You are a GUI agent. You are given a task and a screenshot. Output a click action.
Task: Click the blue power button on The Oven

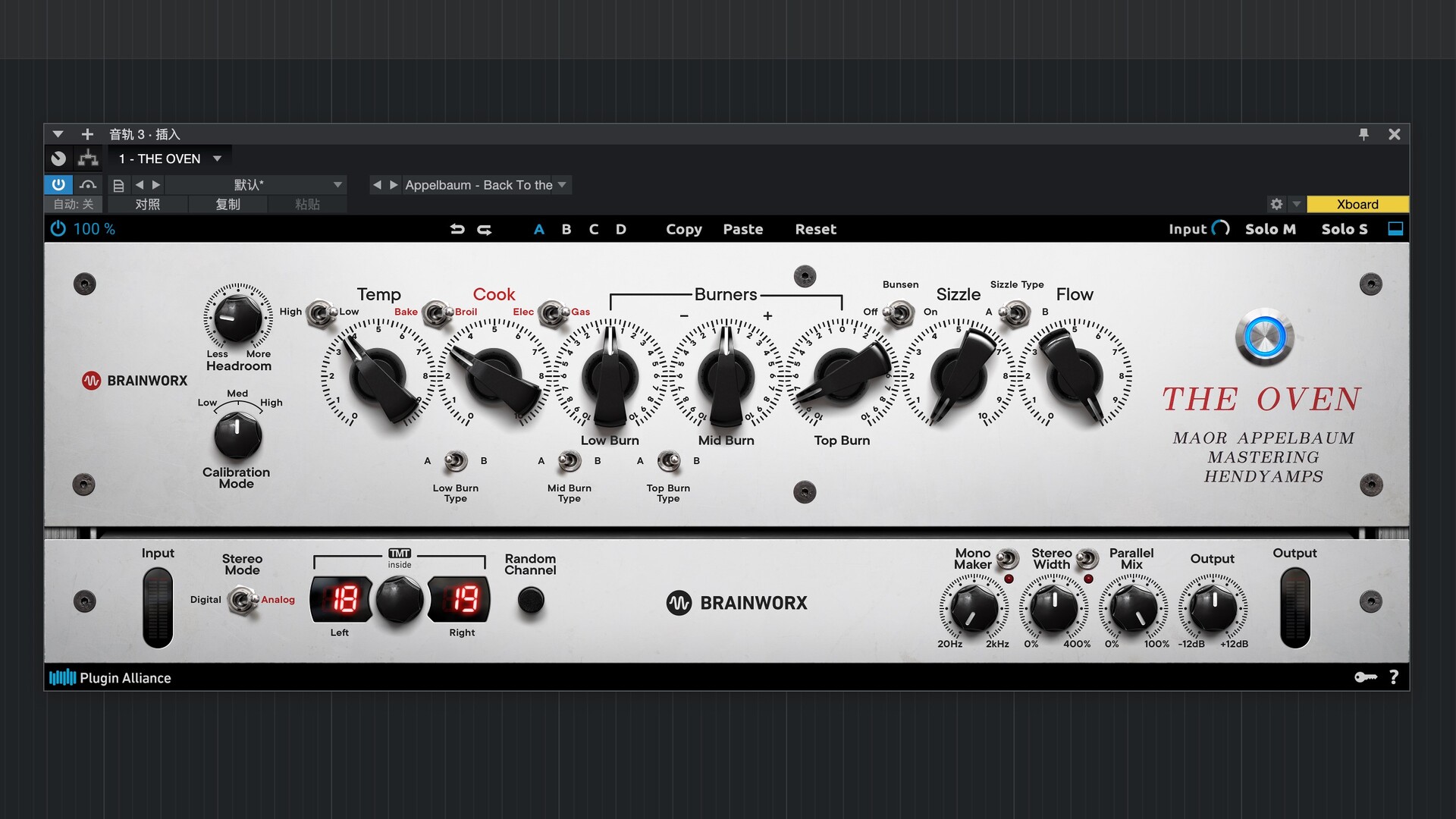1264,337
